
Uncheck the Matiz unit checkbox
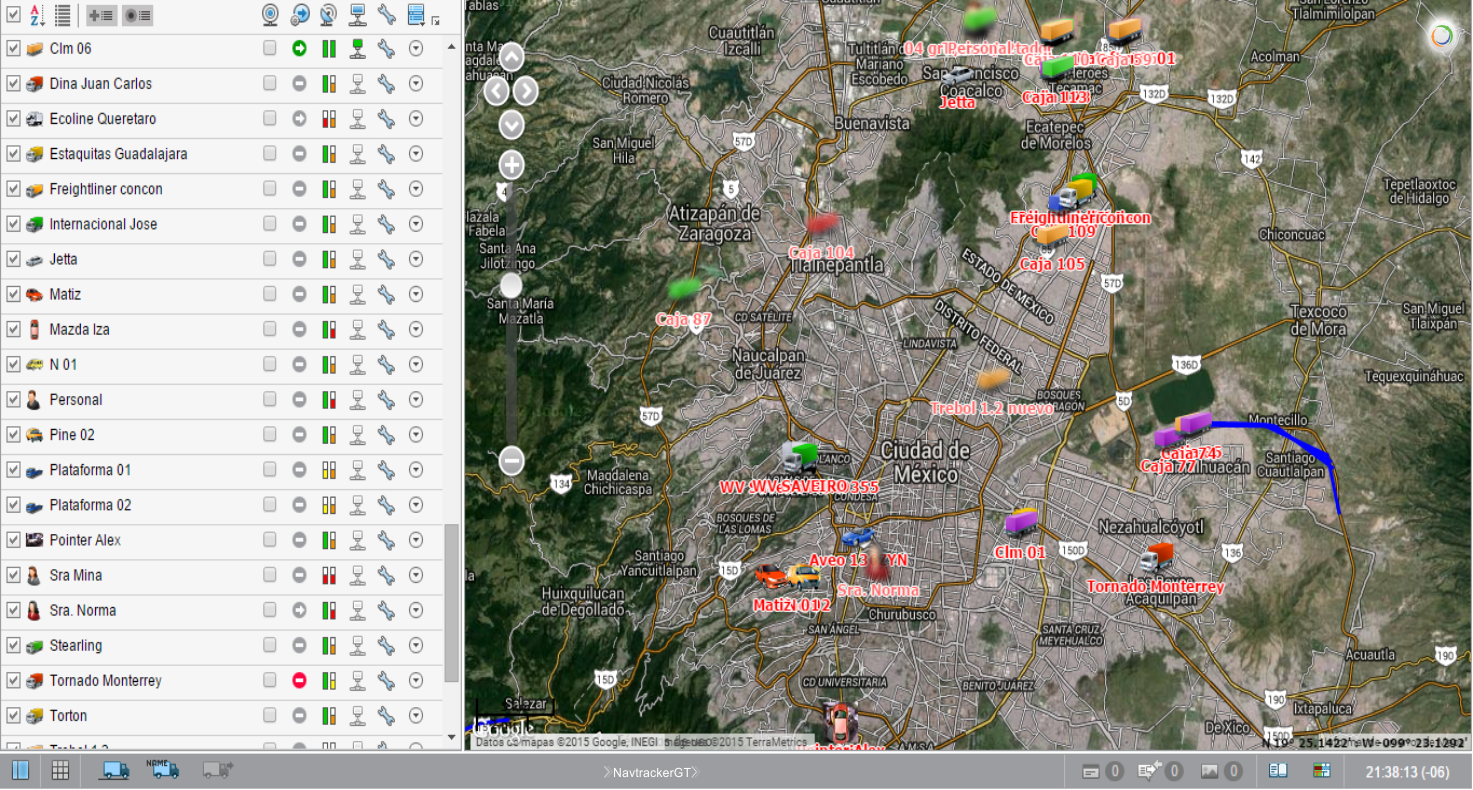point(13,294)
